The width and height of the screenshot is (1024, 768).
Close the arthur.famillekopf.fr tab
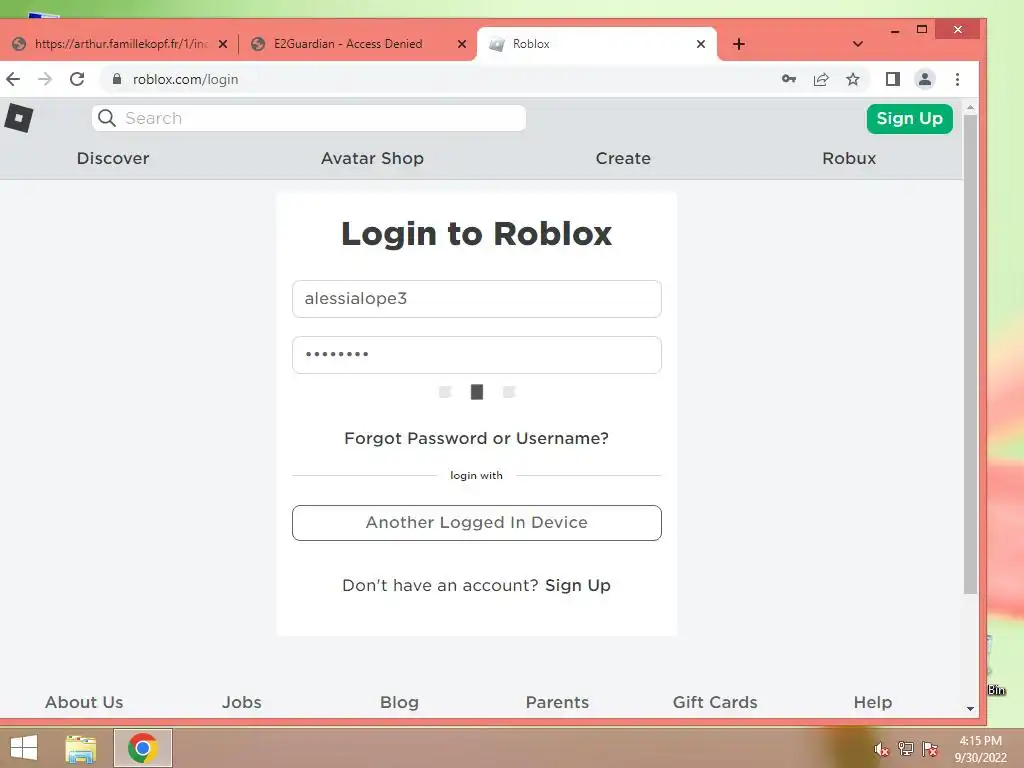pyautogui.click(x=223, y=44)
